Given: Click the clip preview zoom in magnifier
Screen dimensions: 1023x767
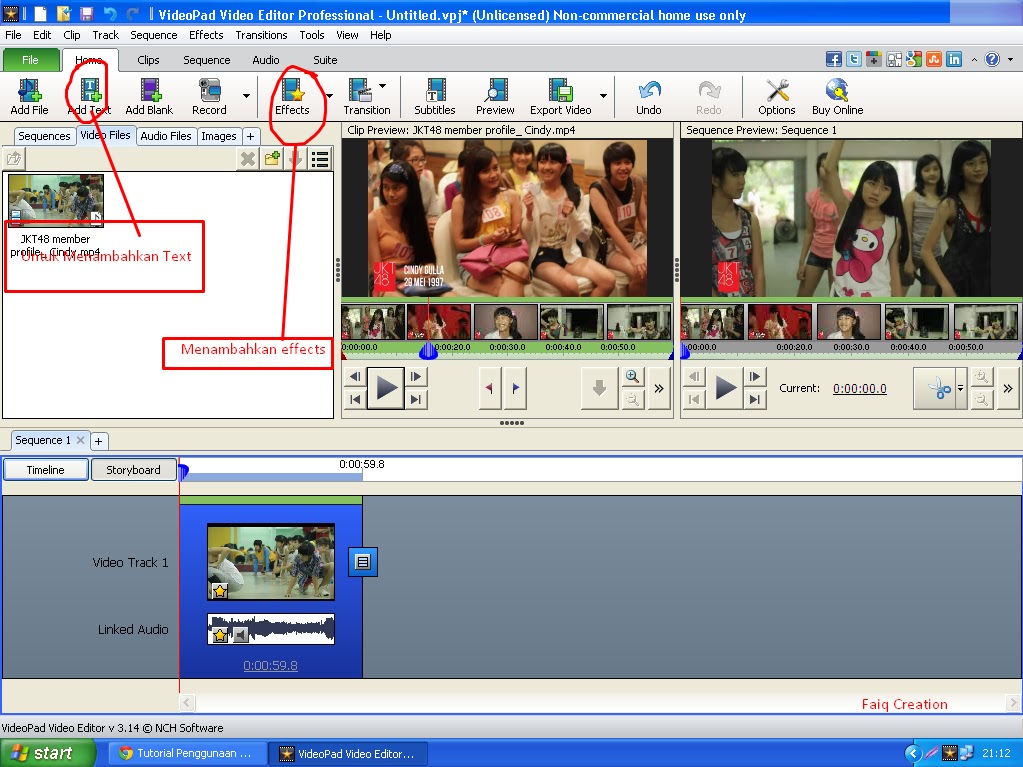Looking at the screenshot, I should click(632, 376).
